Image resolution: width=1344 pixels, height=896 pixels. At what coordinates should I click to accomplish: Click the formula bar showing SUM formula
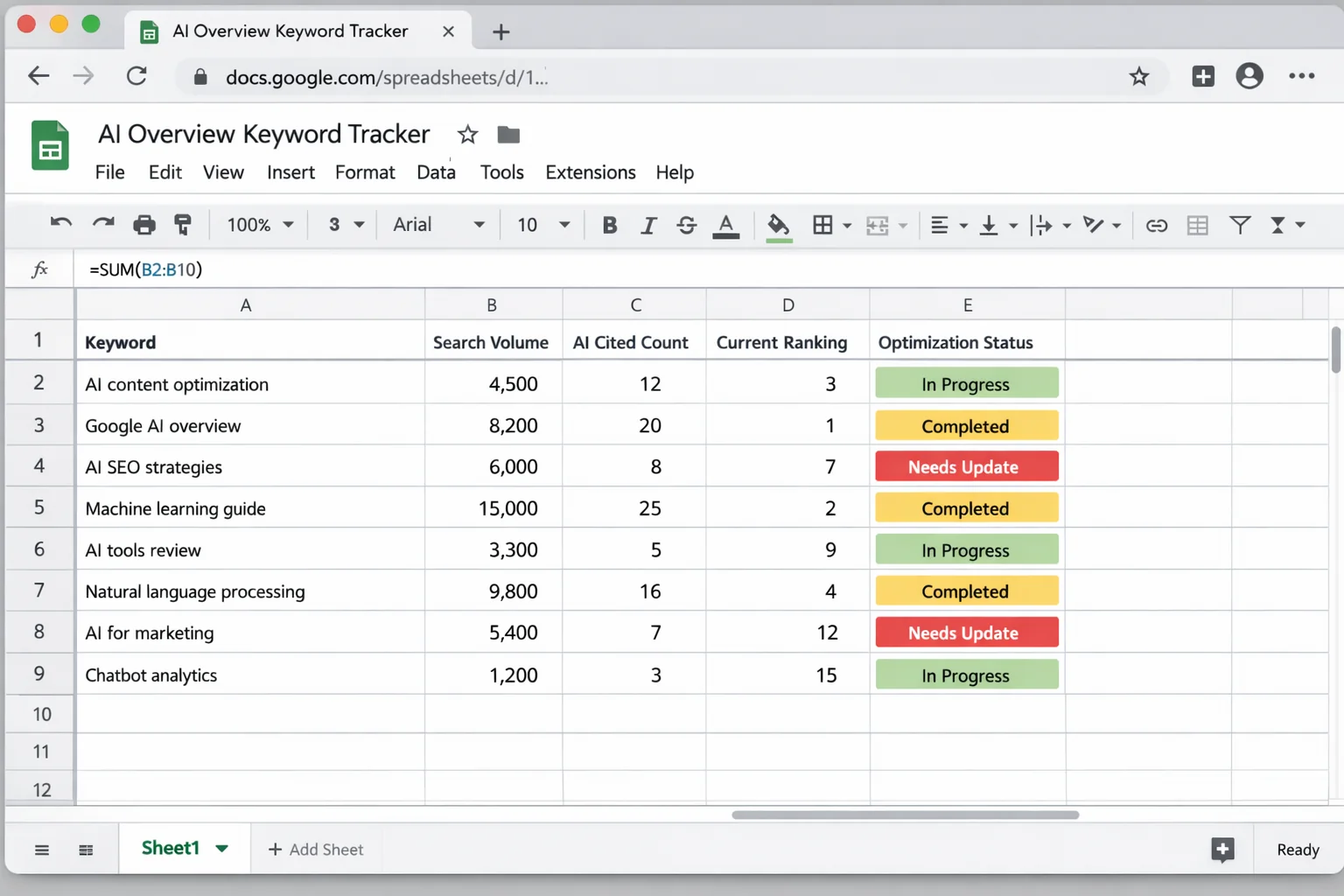click(350, 269)
